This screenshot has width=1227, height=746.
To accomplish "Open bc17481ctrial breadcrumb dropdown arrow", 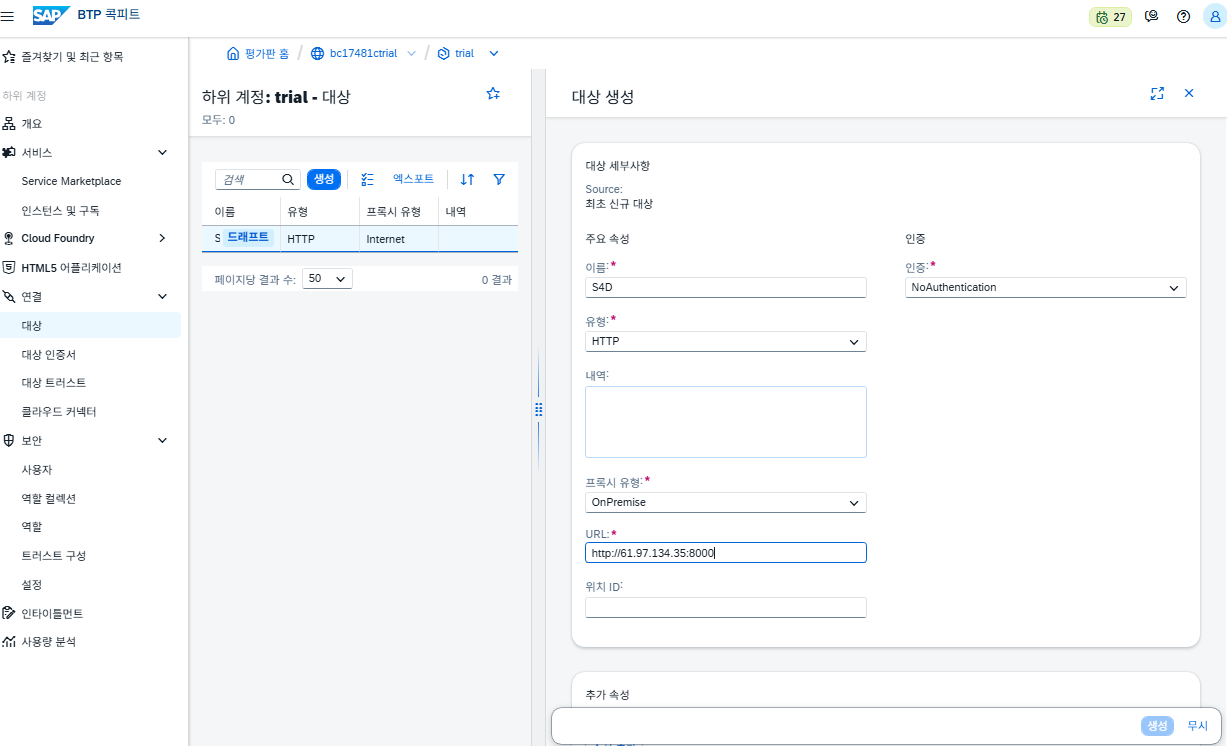I will tap(412, 53).
